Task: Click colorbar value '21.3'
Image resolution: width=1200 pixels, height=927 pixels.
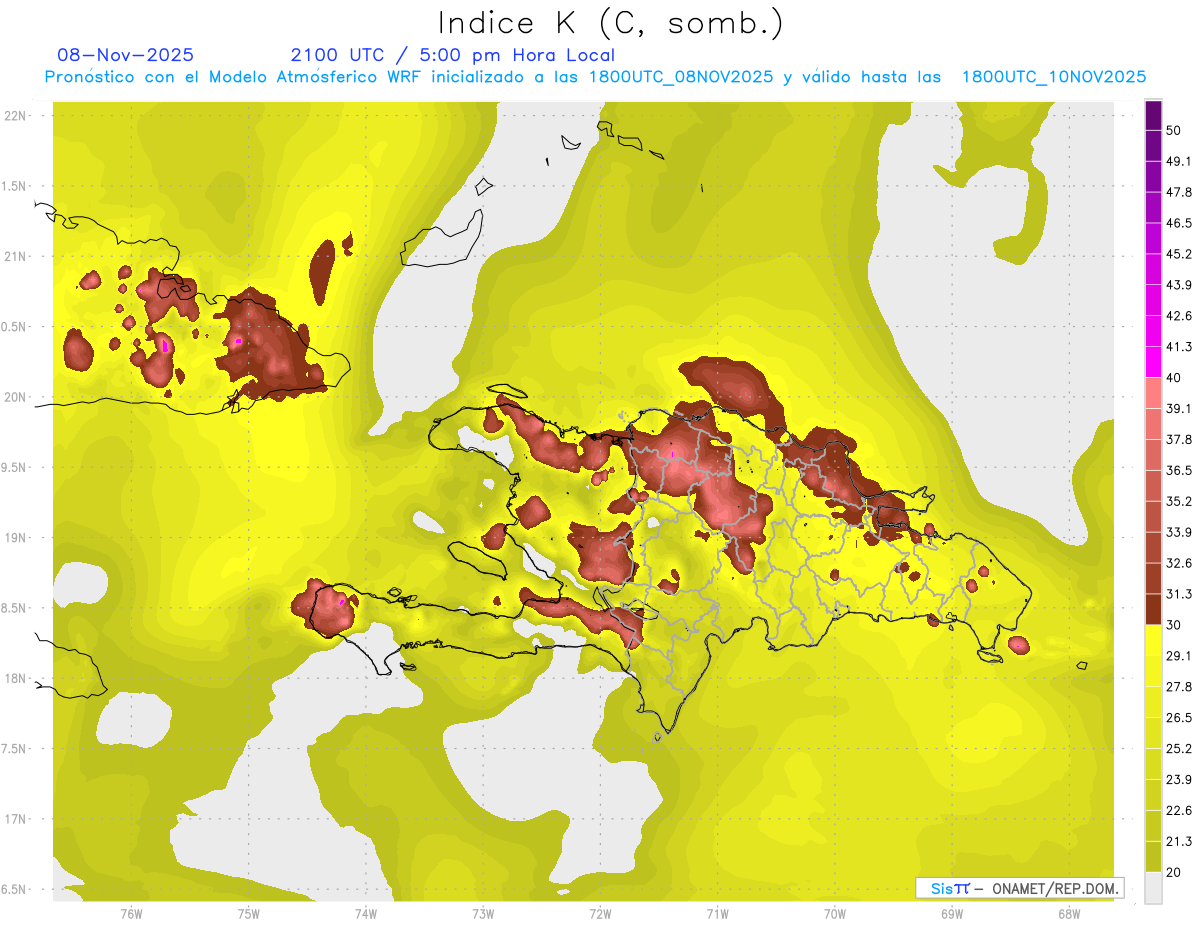Action: [1179, 841]
